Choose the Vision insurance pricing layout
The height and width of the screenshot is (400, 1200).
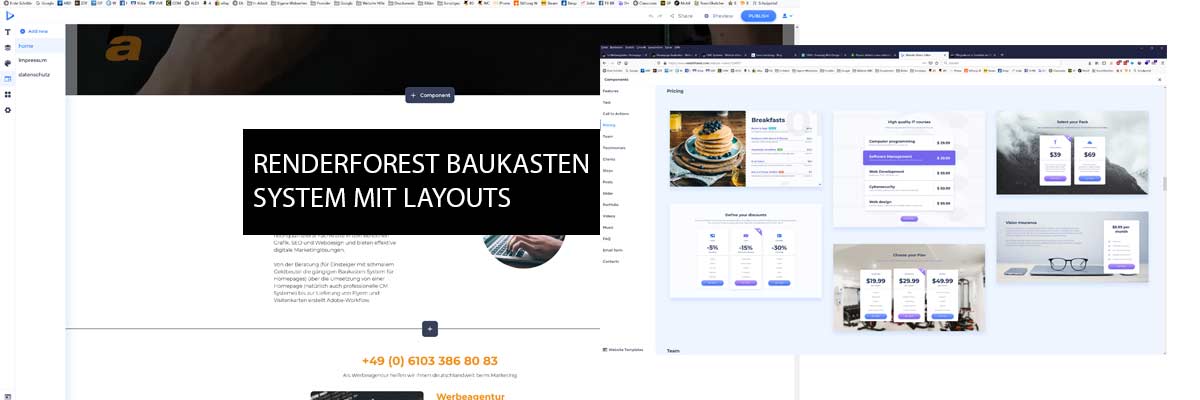point(1072,247)
